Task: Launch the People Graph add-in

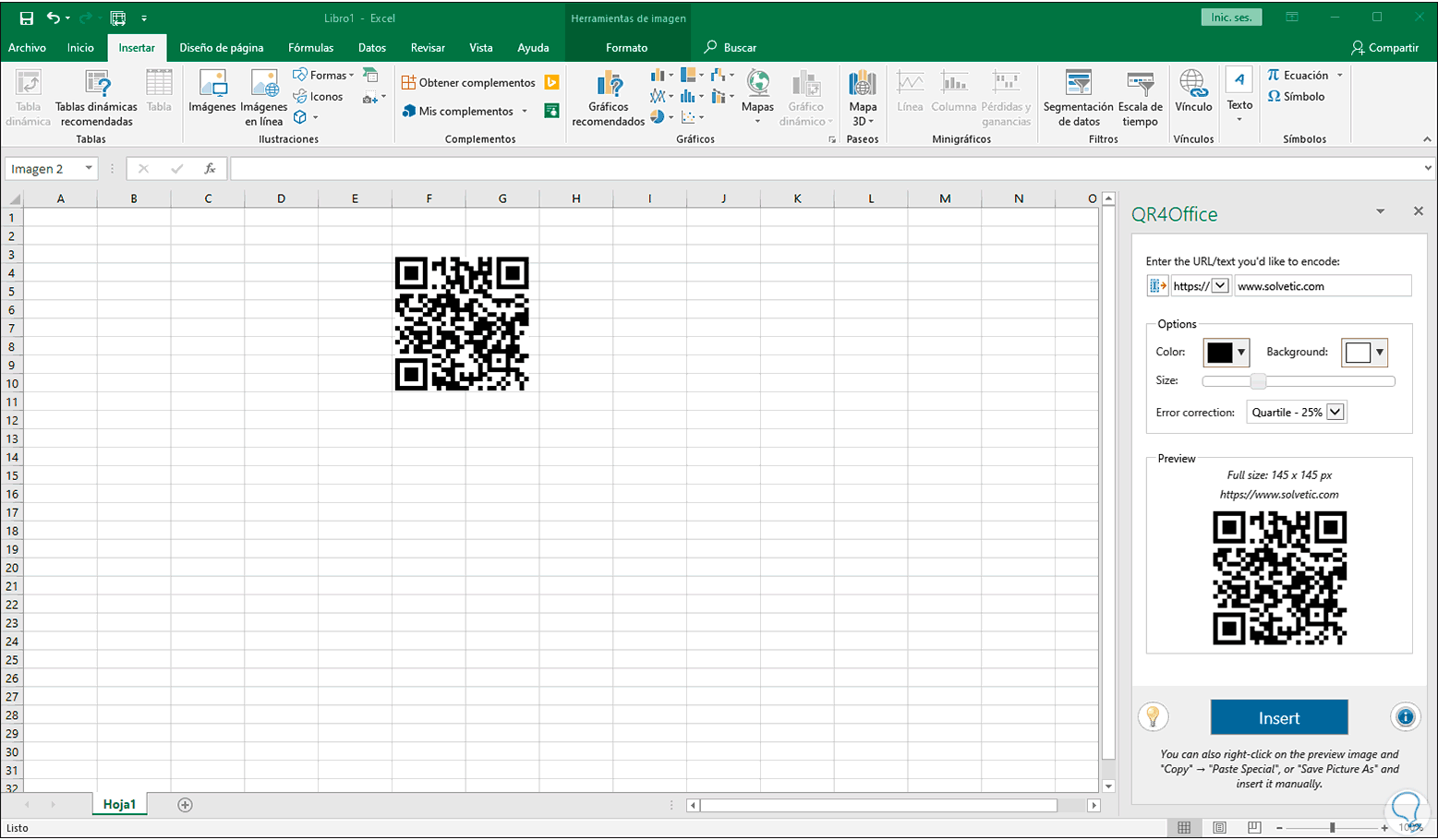Action: [551, 111]
